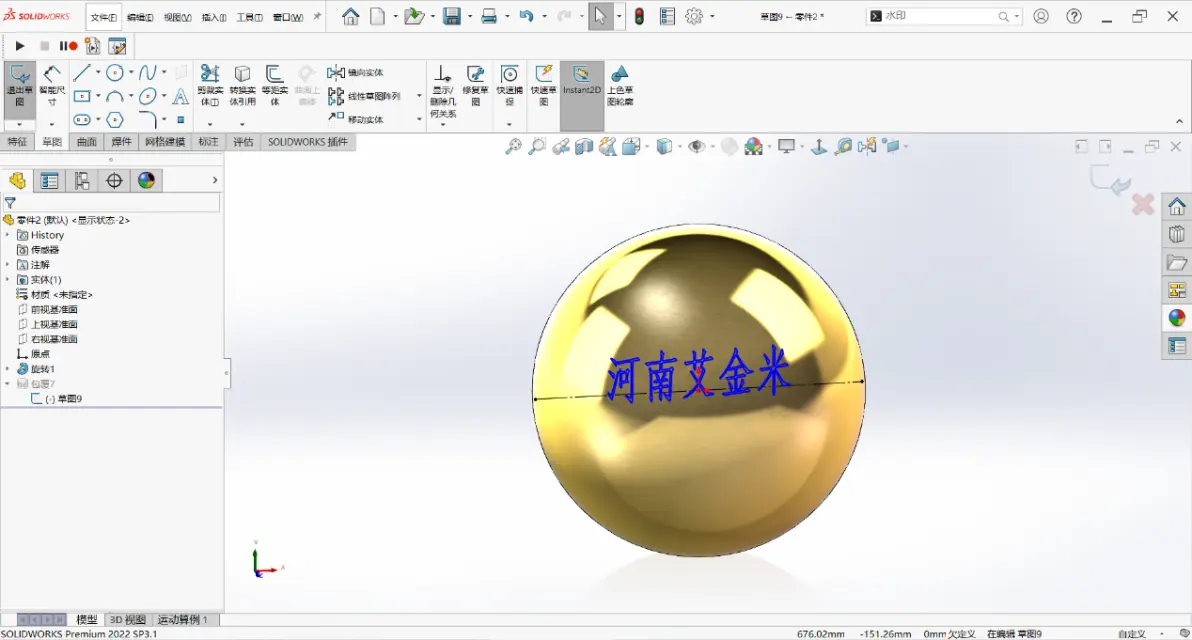Collapse the 包覆7 feature node
Viewport: 1192px width, 640px height.
click(x=8, y=384)
